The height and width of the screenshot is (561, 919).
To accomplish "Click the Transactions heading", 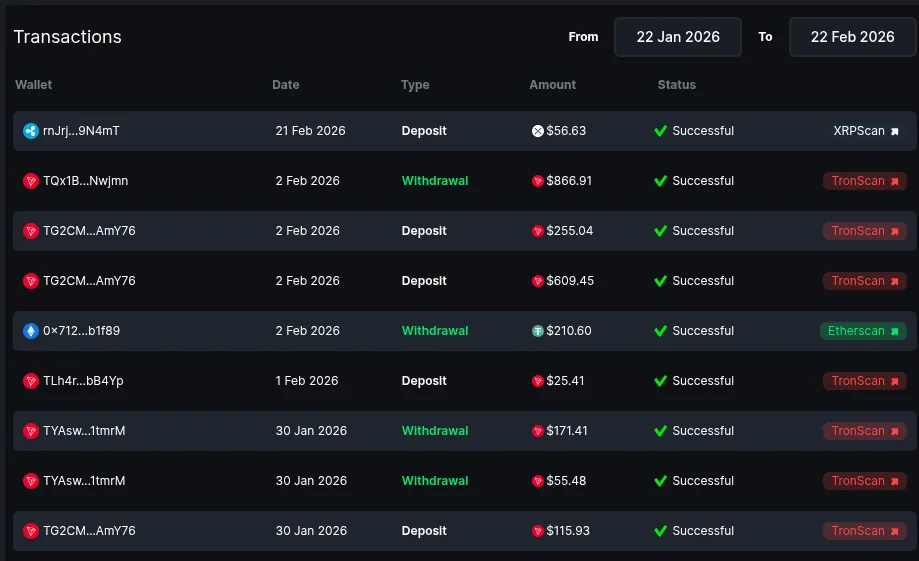I will pyautogui.click(x=67, y=37).
